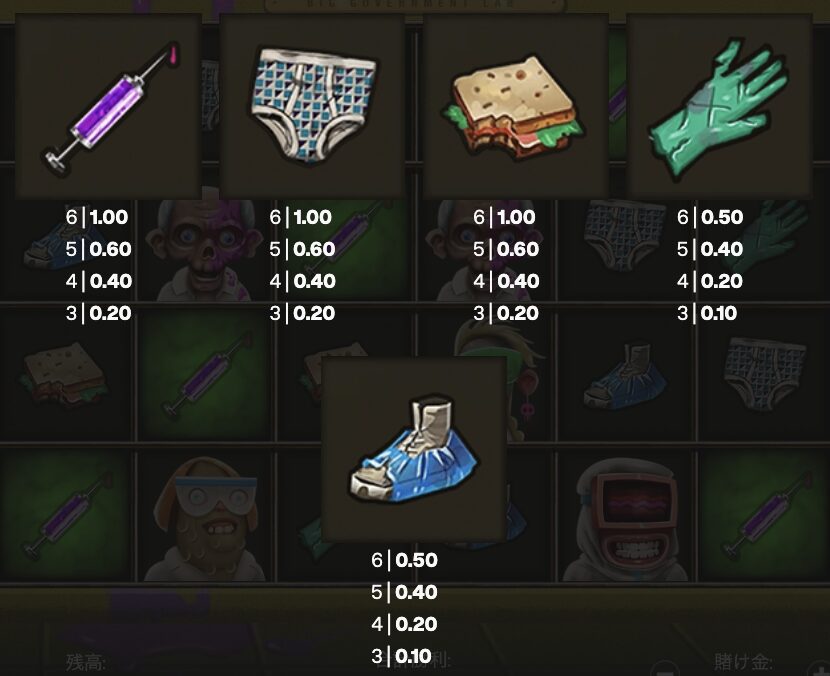Click the shoe cover four-symbol payout 0.20

pos(404,624)
